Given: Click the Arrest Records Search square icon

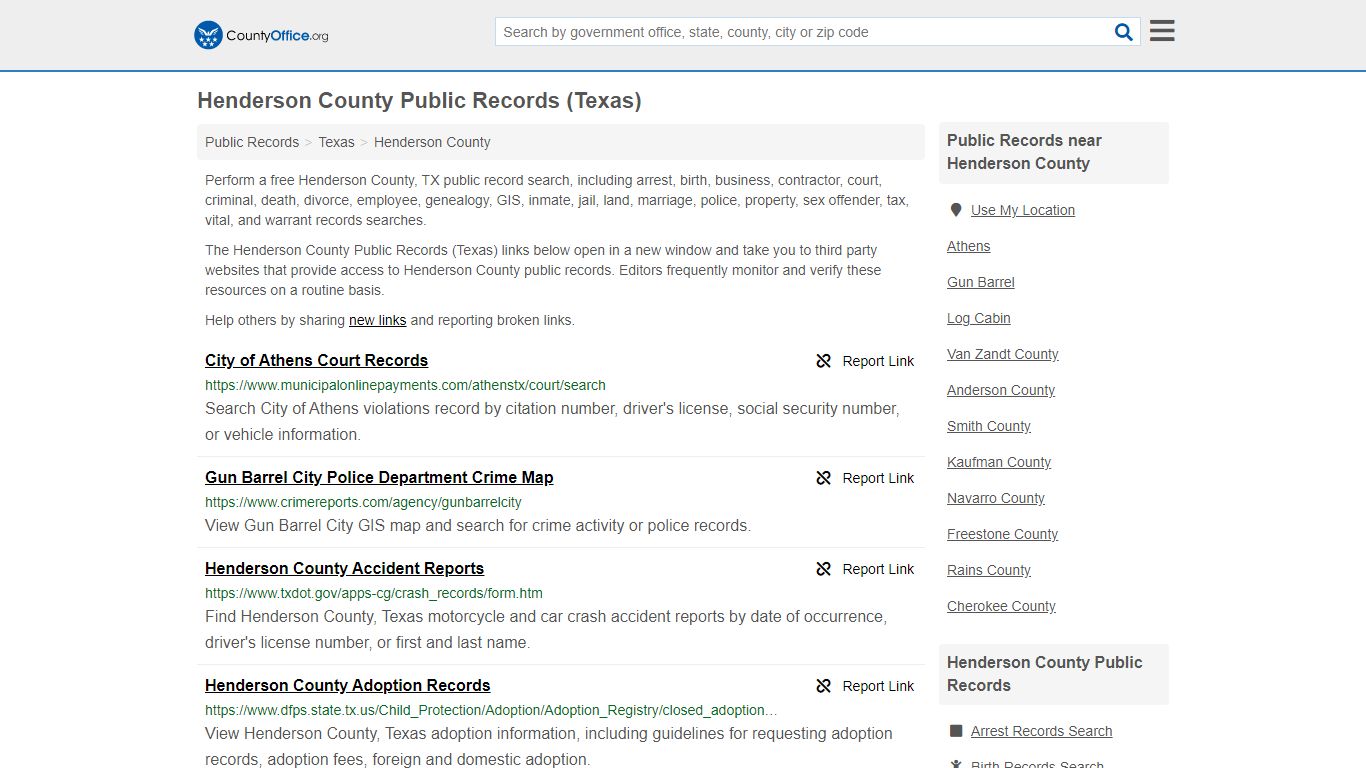Looking at the screenshot, I should pyautogui.click(x=958, y=731).
